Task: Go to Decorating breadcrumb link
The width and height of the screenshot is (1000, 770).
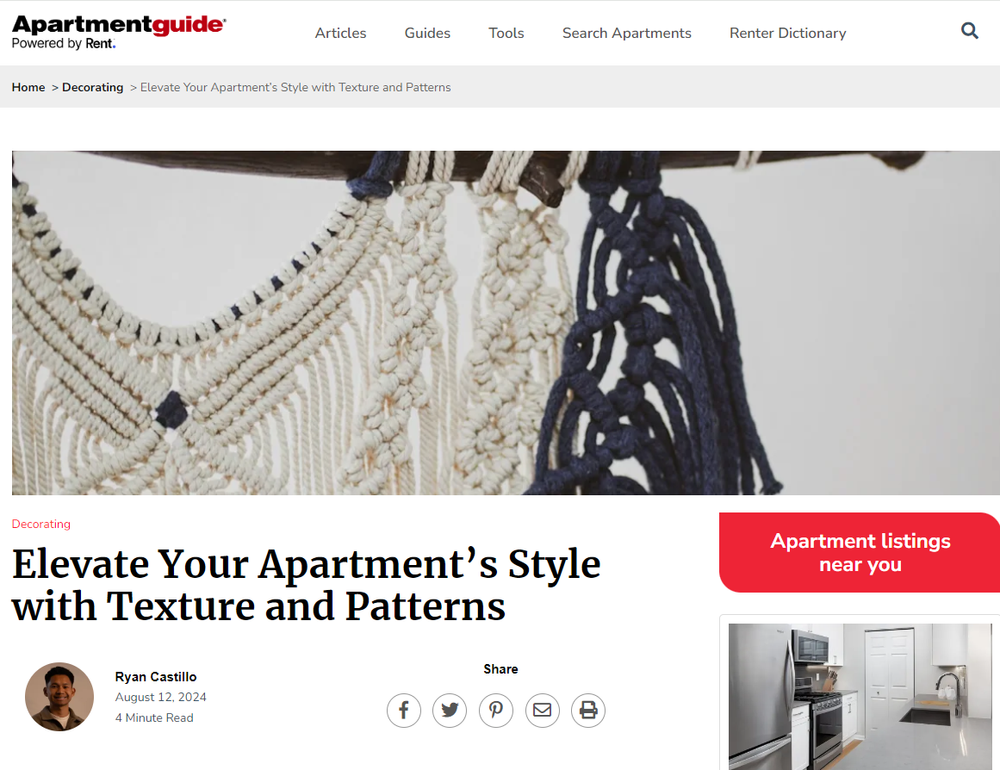Action: coord(92,87)
